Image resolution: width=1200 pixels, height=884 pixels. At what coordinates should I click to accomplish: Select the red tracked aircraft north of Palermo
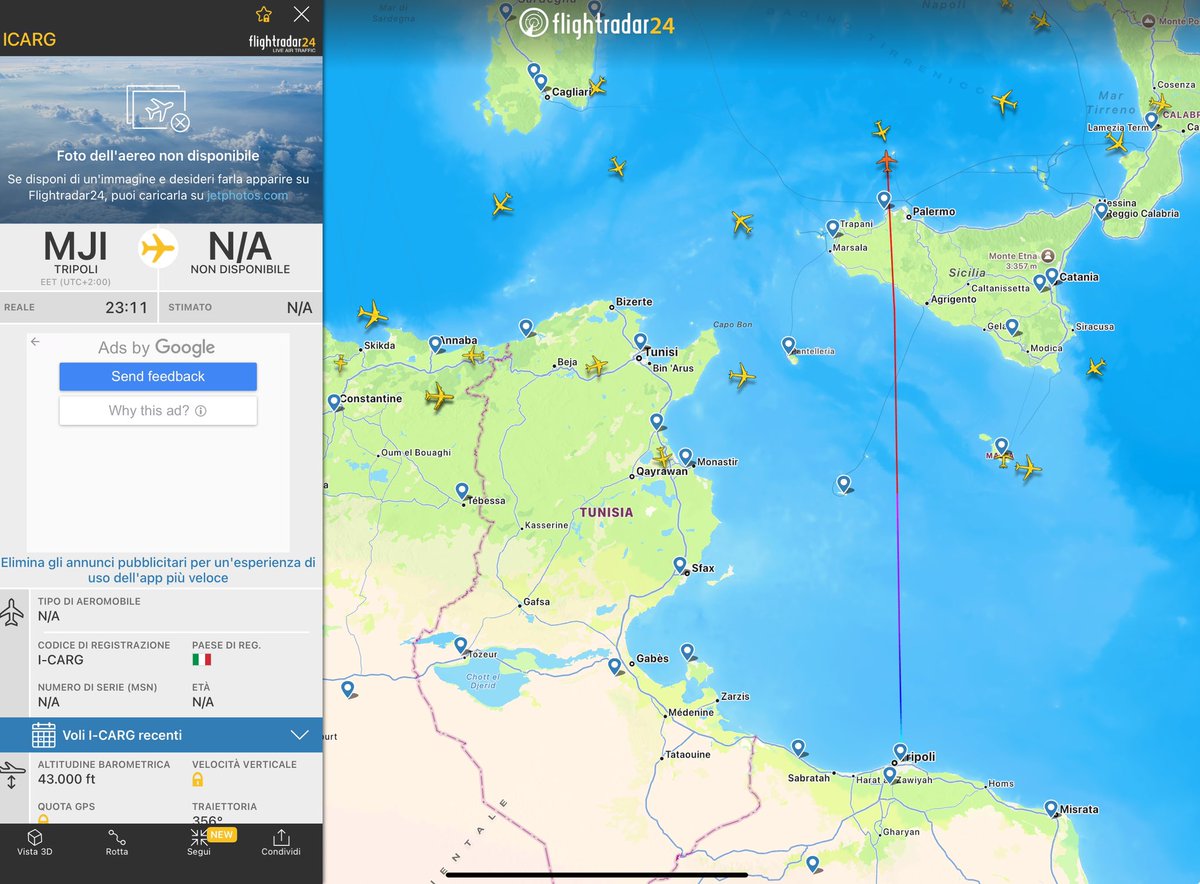pyautogui.click(x=886, y=160)
